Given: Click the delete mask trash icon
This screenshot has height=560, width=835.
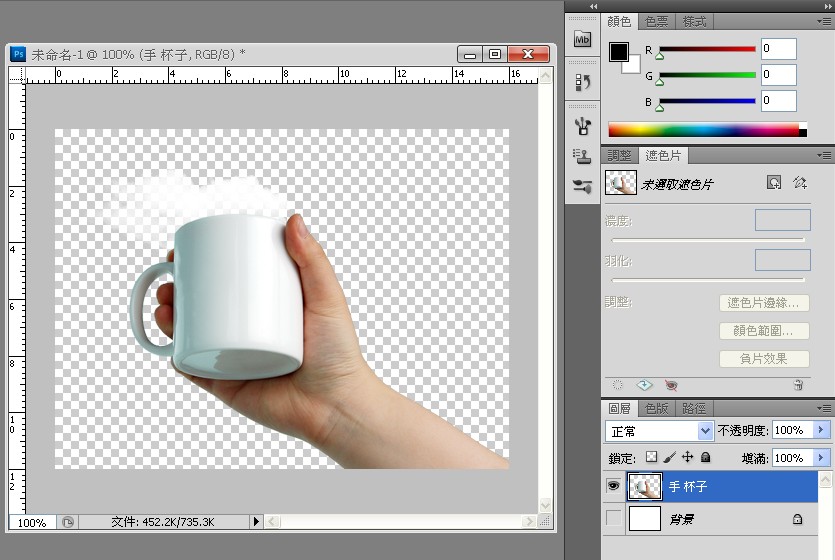Looking at the screenshot, I should coord(798,384).
